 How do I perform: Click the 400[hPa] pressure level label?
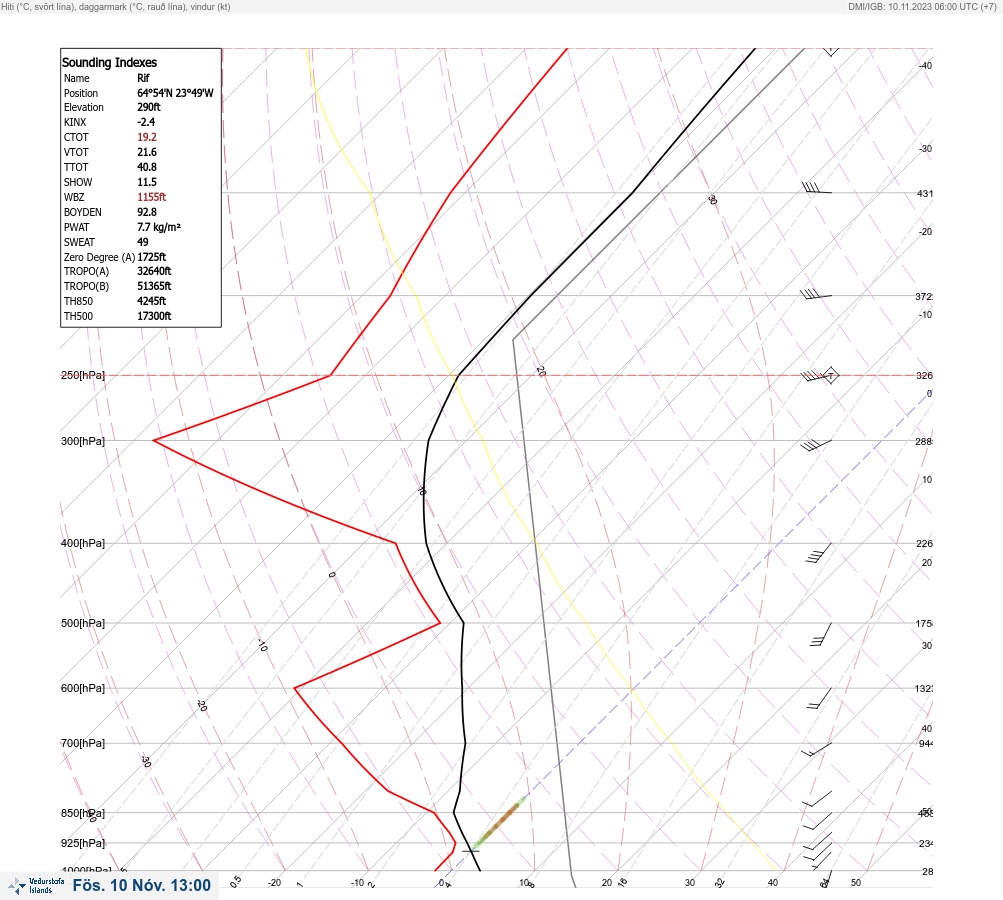tap(83, 543)
